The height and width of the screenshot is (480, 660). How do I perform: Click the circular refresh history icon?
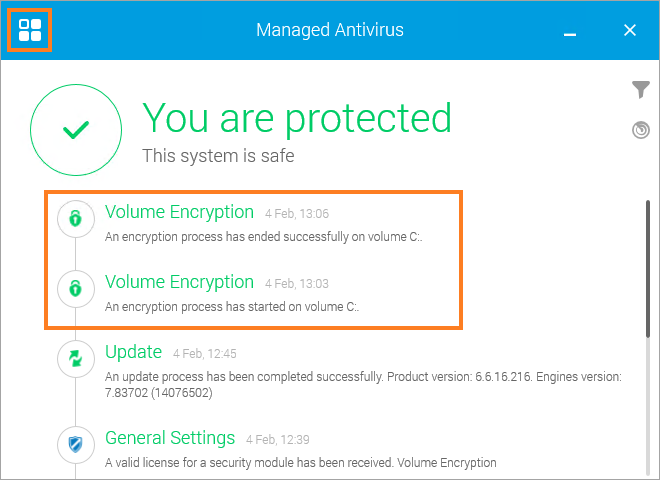pos(641,130)
